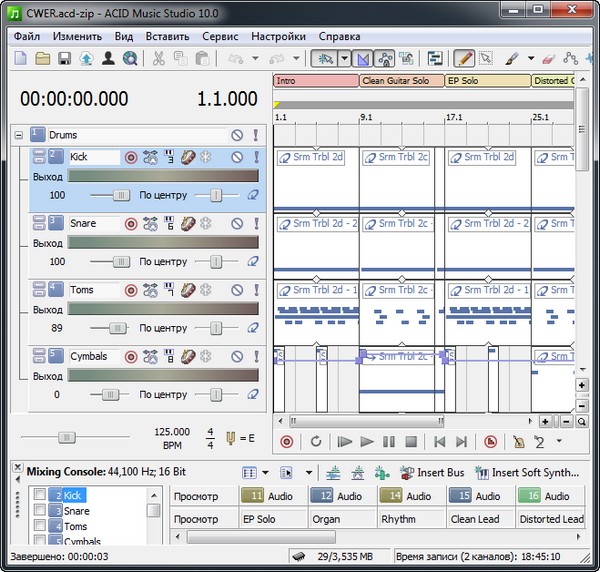Click the Cymbals track name field
This screenshot has width=600, height=572.
[x=94, y=357]
